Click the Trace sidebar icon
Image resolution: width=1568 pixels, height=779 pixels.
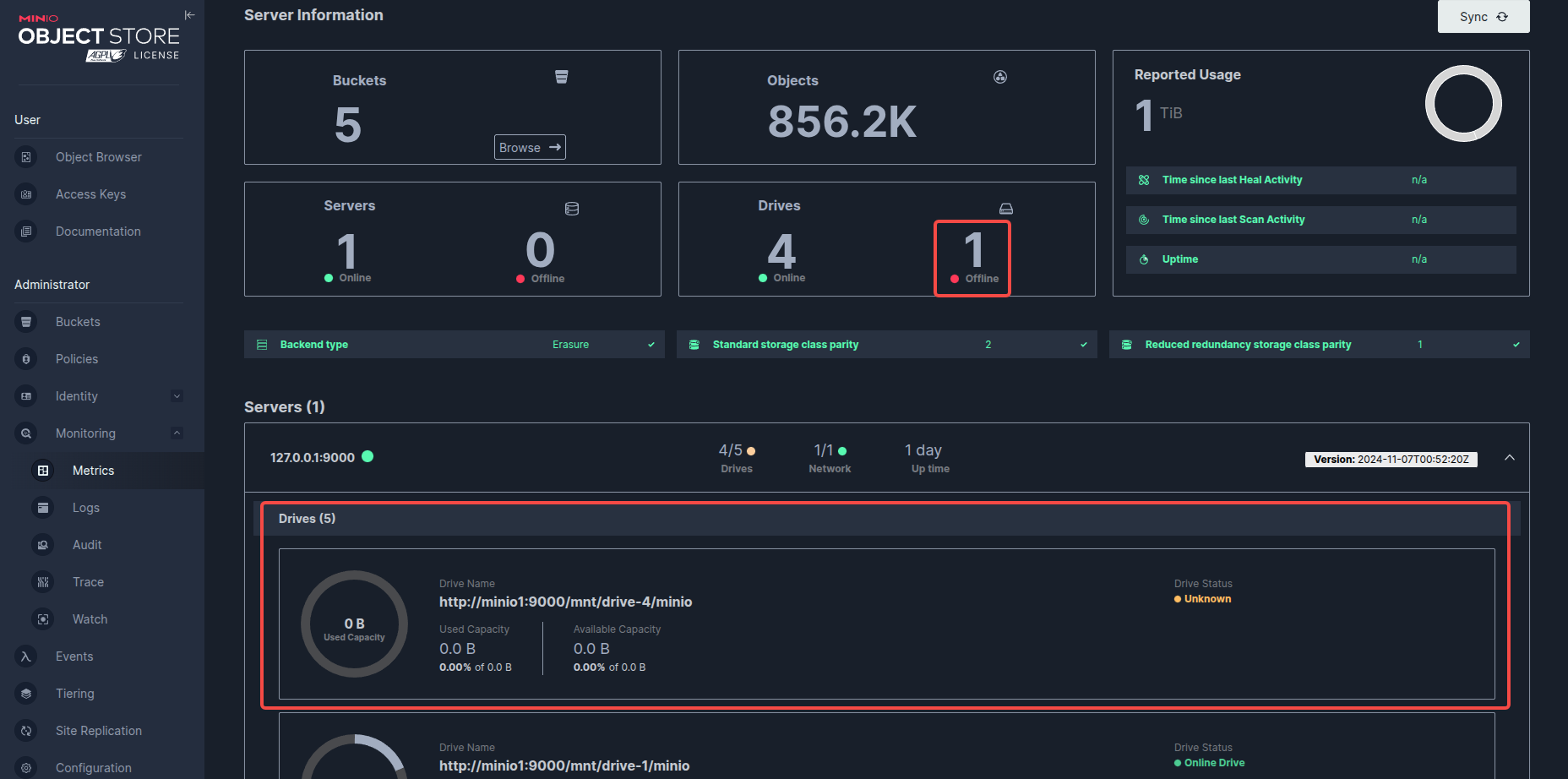[x=43, y=582]
